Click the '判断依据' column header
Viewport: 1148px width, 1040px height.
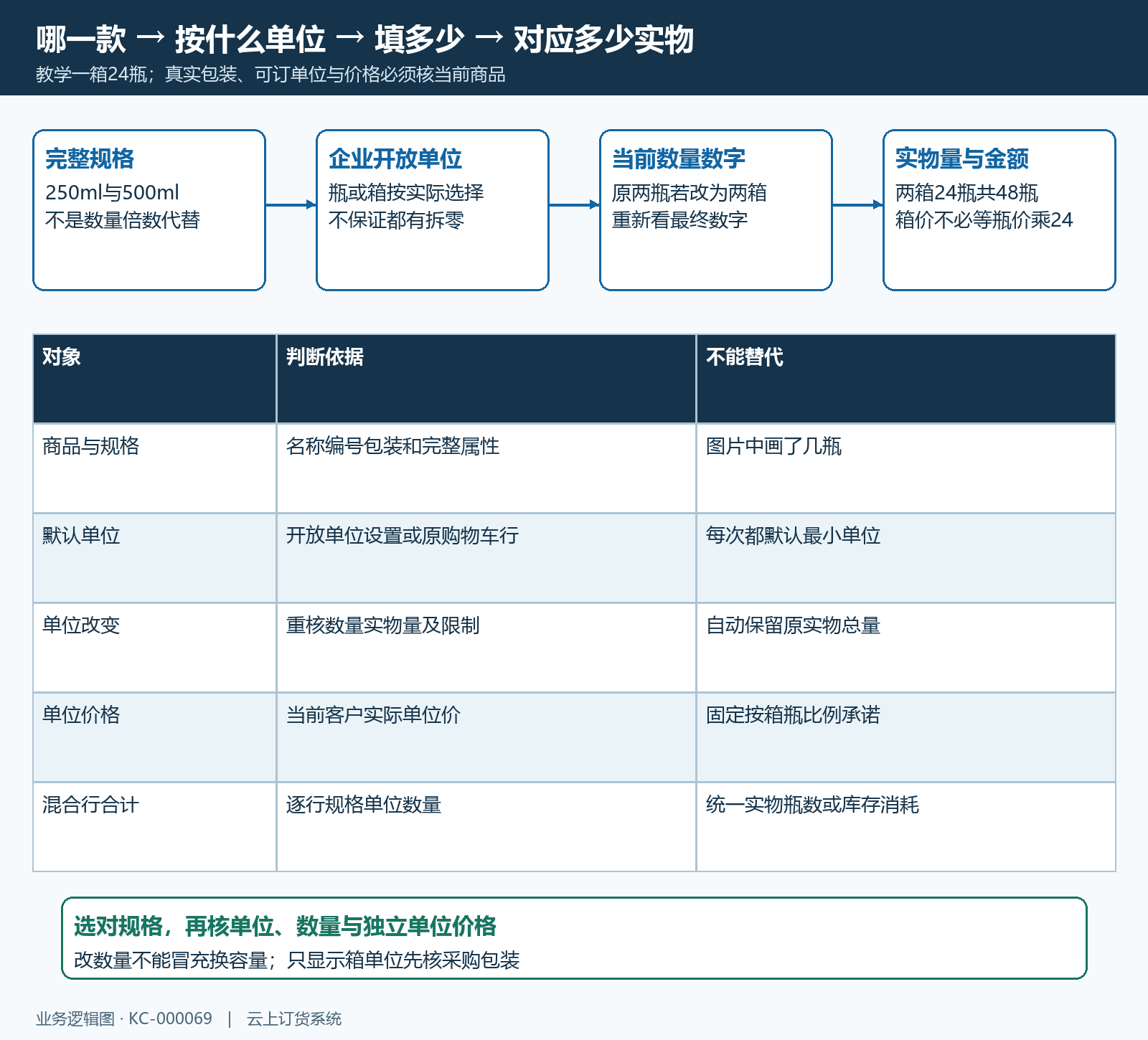486,379
